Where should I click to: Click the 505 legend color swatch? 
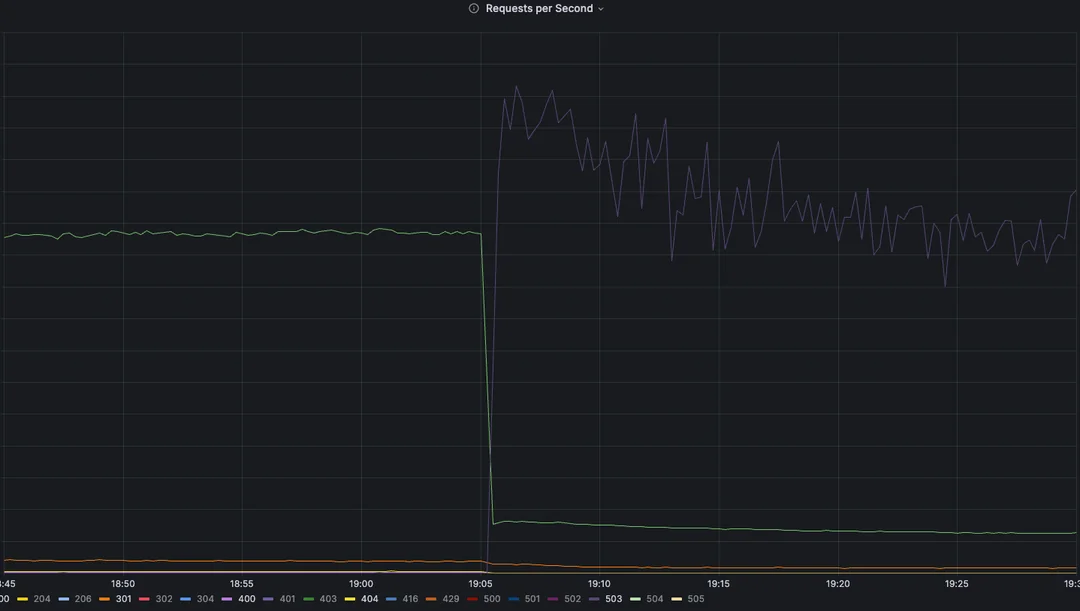(676, 599)
